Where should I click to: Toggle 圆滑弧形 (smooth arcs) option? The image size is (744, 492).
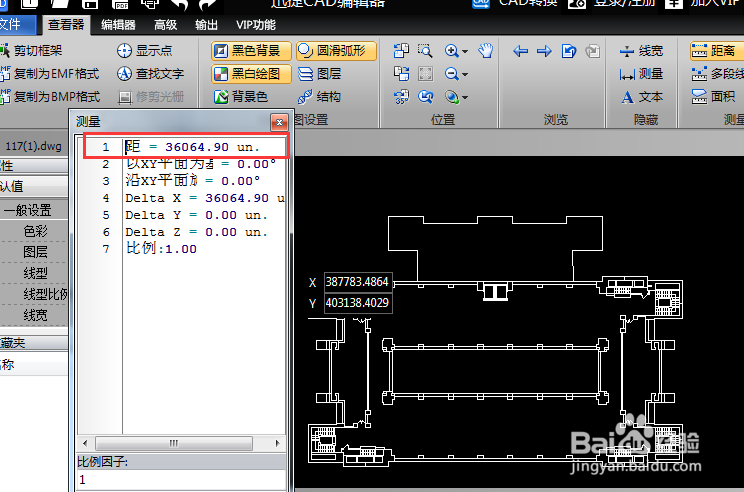336,51
